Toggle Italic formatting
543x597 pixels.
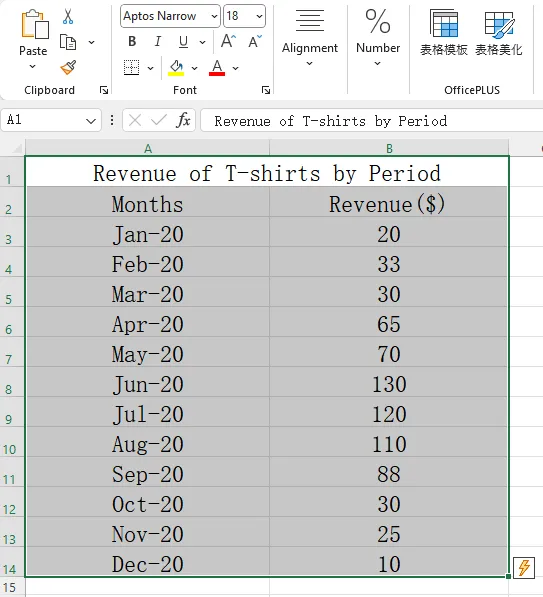pos(158,41)
